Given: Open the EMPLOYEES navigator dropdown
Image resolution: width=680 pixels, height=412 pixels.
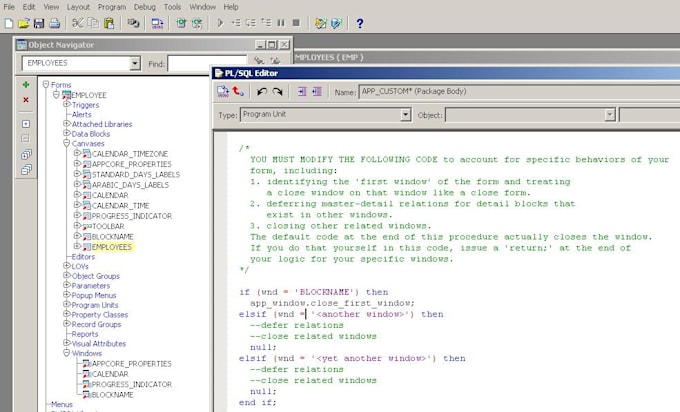Looking at the screenshot, I should click(x=135, y=63).
